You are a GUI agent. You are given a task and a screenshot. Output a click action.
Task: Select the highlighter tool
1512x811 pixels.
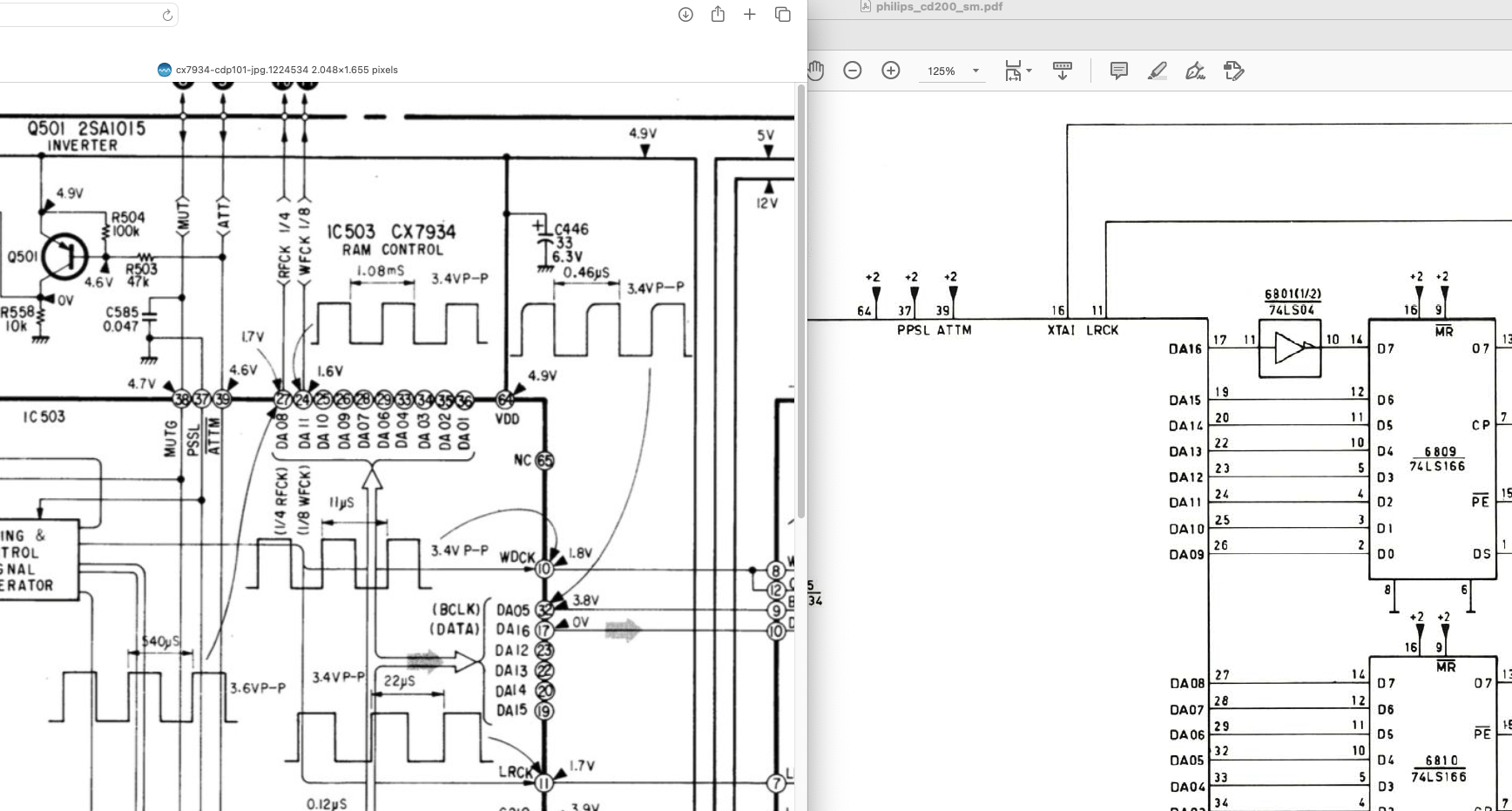point(1157,71)
